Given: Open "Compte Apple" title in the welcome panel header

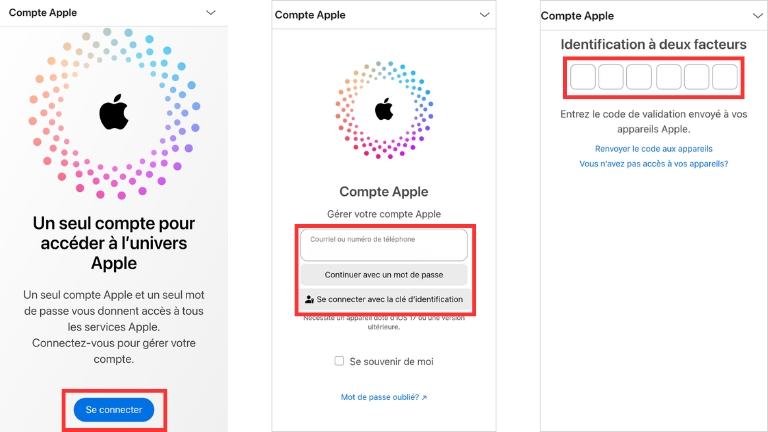Looking at the screenshot, I should tap(43, 13).
